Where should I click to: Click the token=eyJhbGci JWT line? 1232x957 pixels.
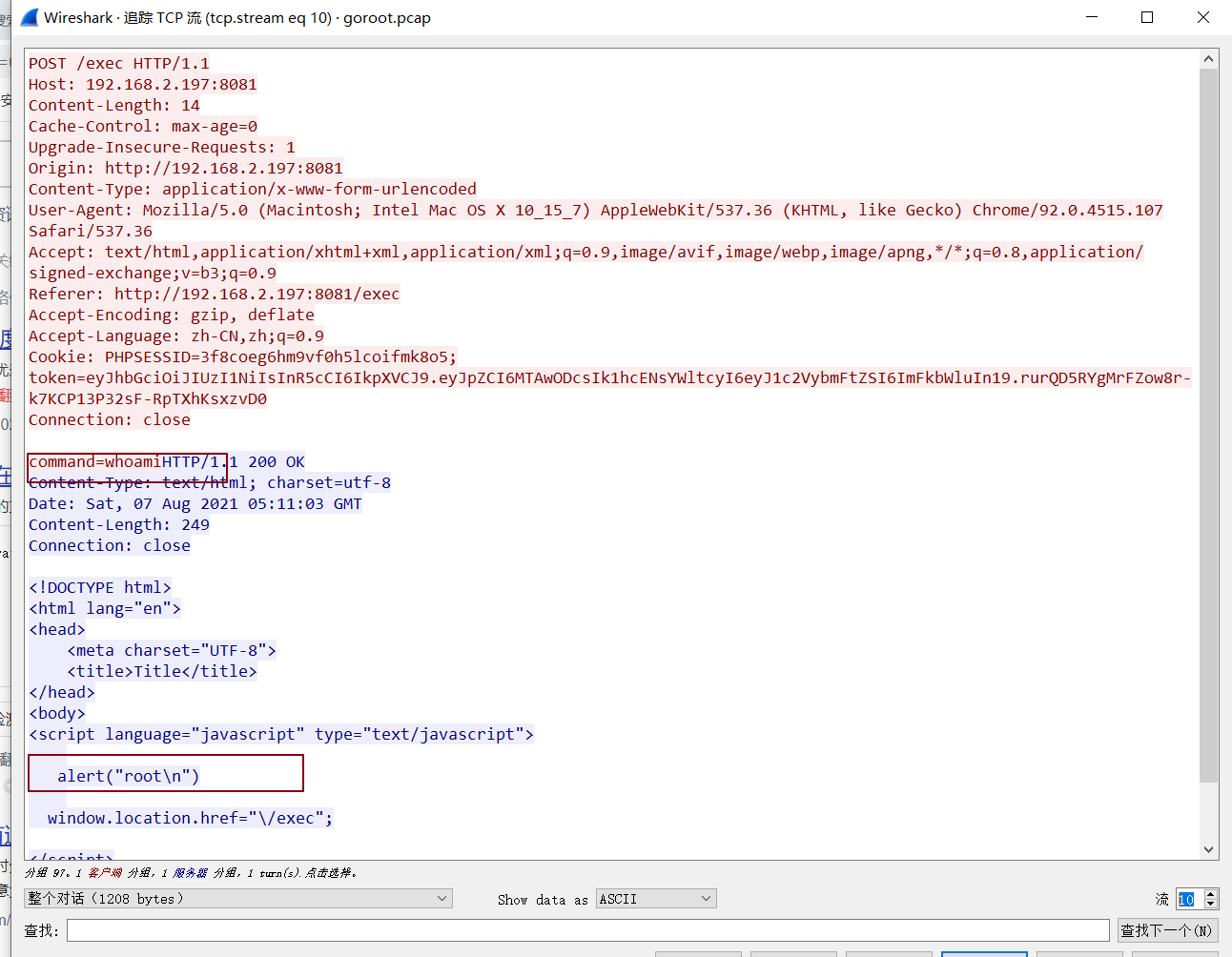click(x=610, y=378)
